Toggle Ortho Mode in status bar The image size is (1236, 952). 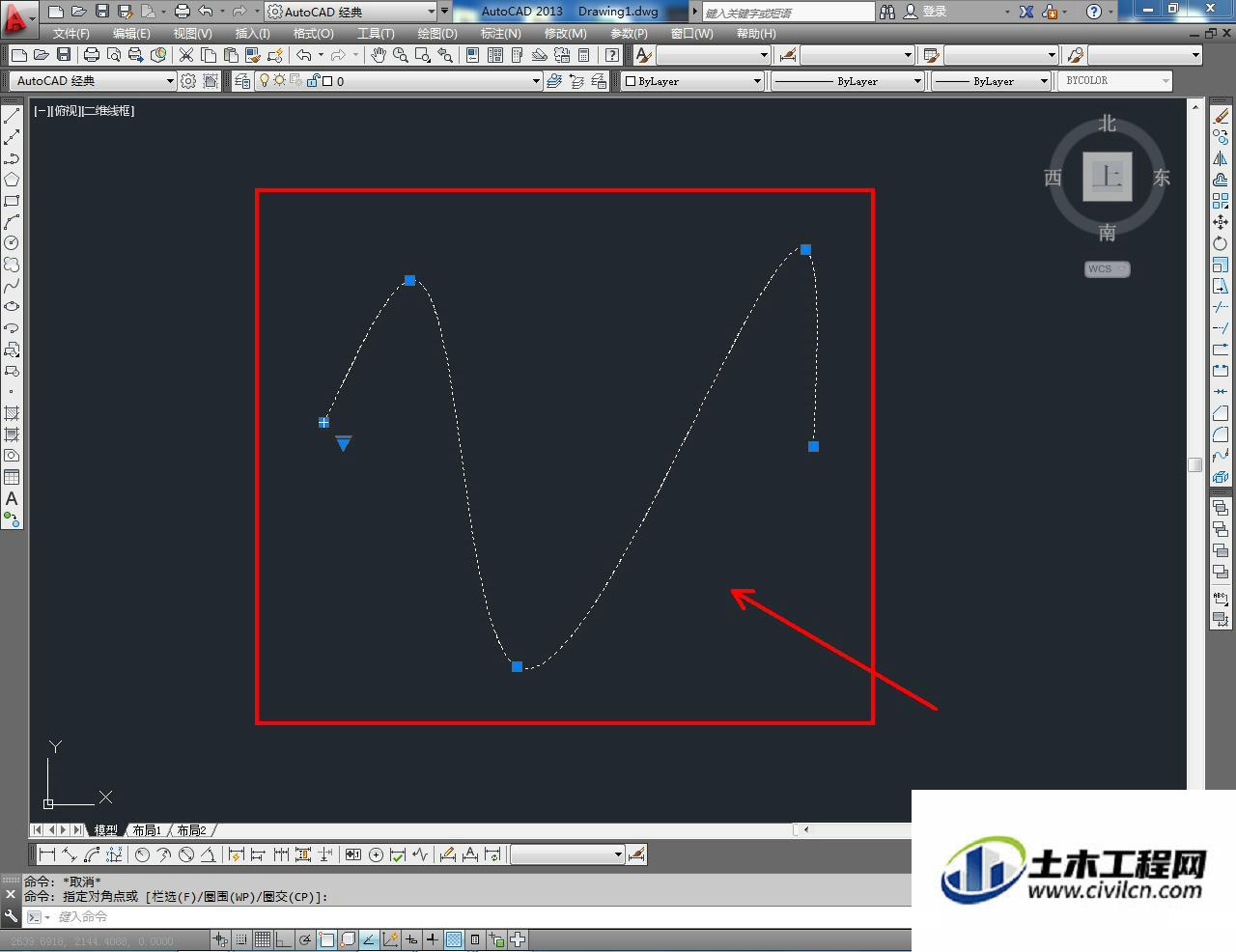[284, 939]
